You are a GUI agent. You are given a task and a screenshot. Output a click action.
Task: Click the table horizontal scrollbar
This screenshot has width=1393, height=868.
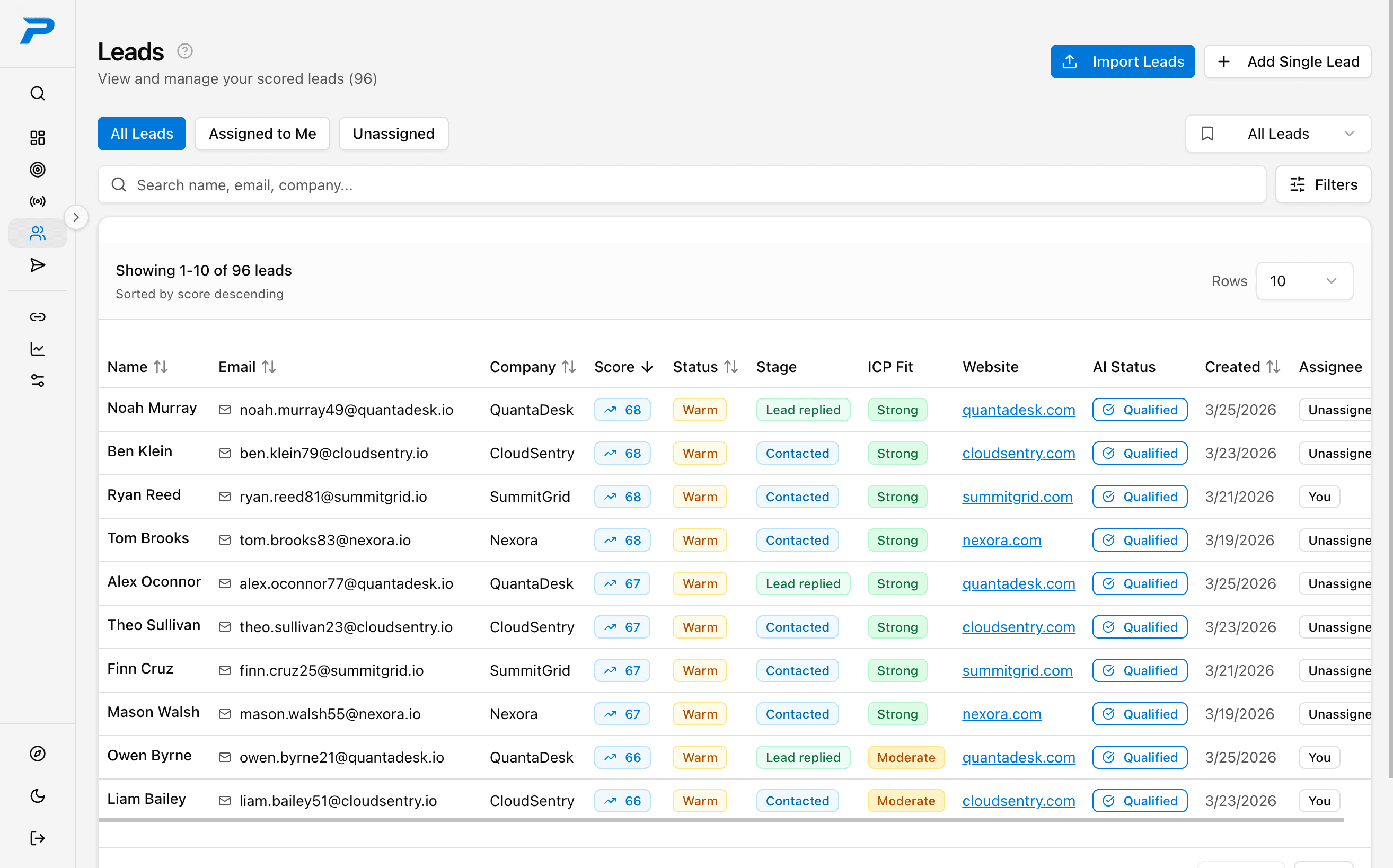tap(720, 820)
